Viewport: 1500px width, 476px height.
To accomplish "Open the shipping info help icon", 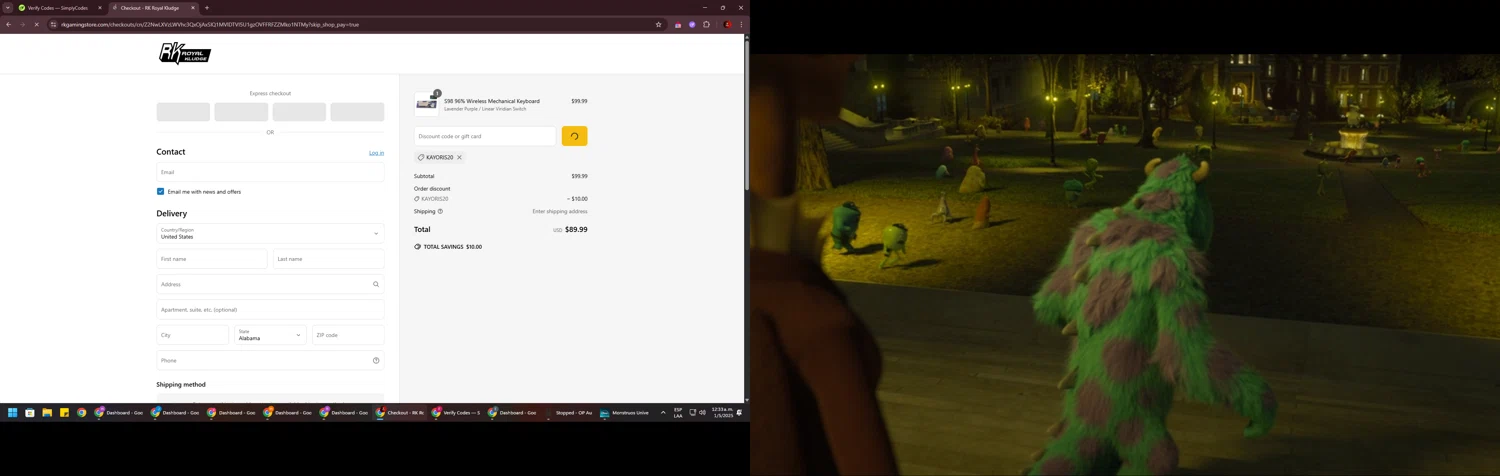I will pos(440,211).
